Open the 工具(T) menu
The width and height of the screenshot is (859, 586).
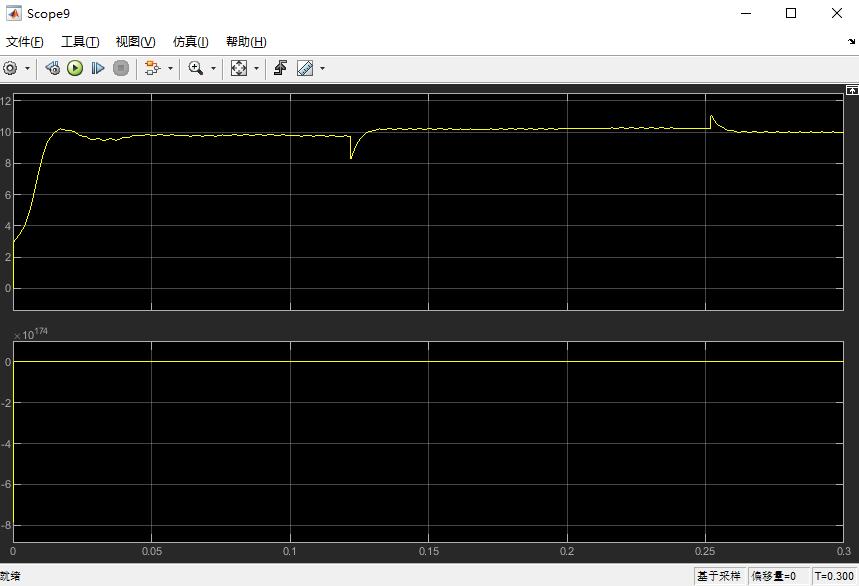point(80,42)
